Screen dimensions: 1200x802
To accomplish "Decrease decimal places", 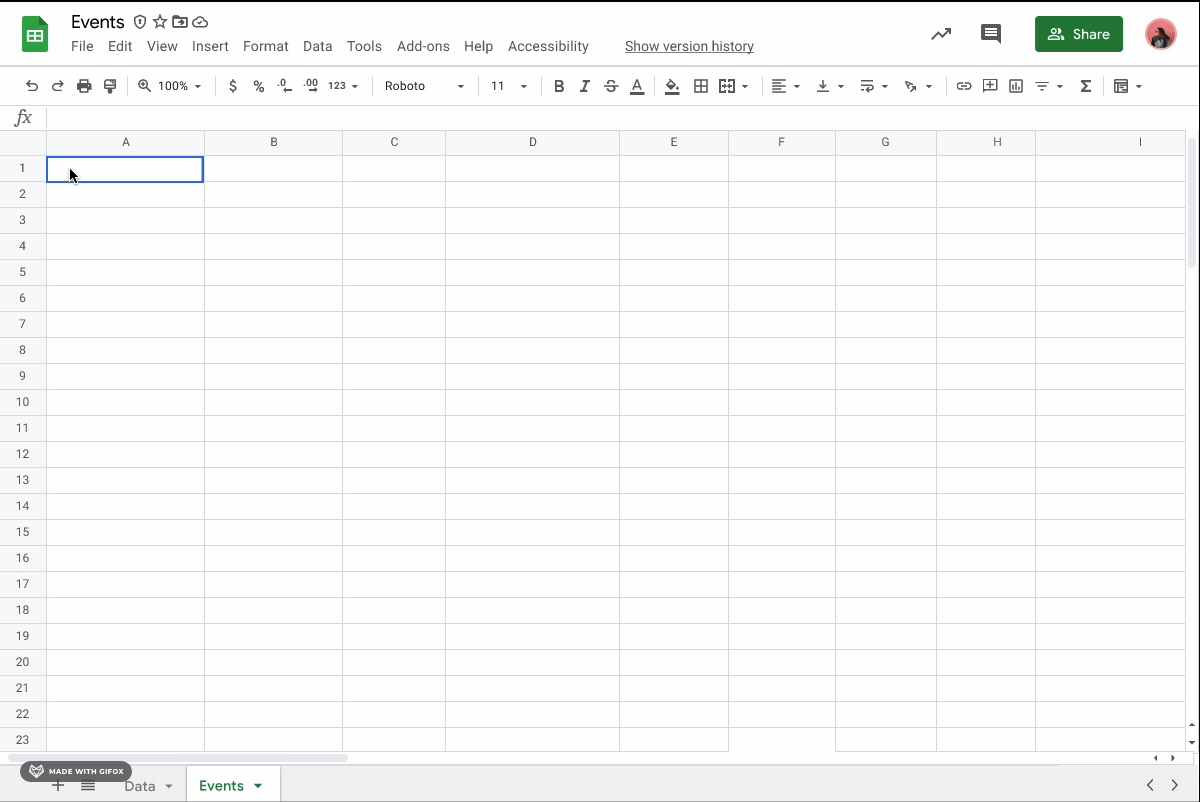I will tap(285, 86).
